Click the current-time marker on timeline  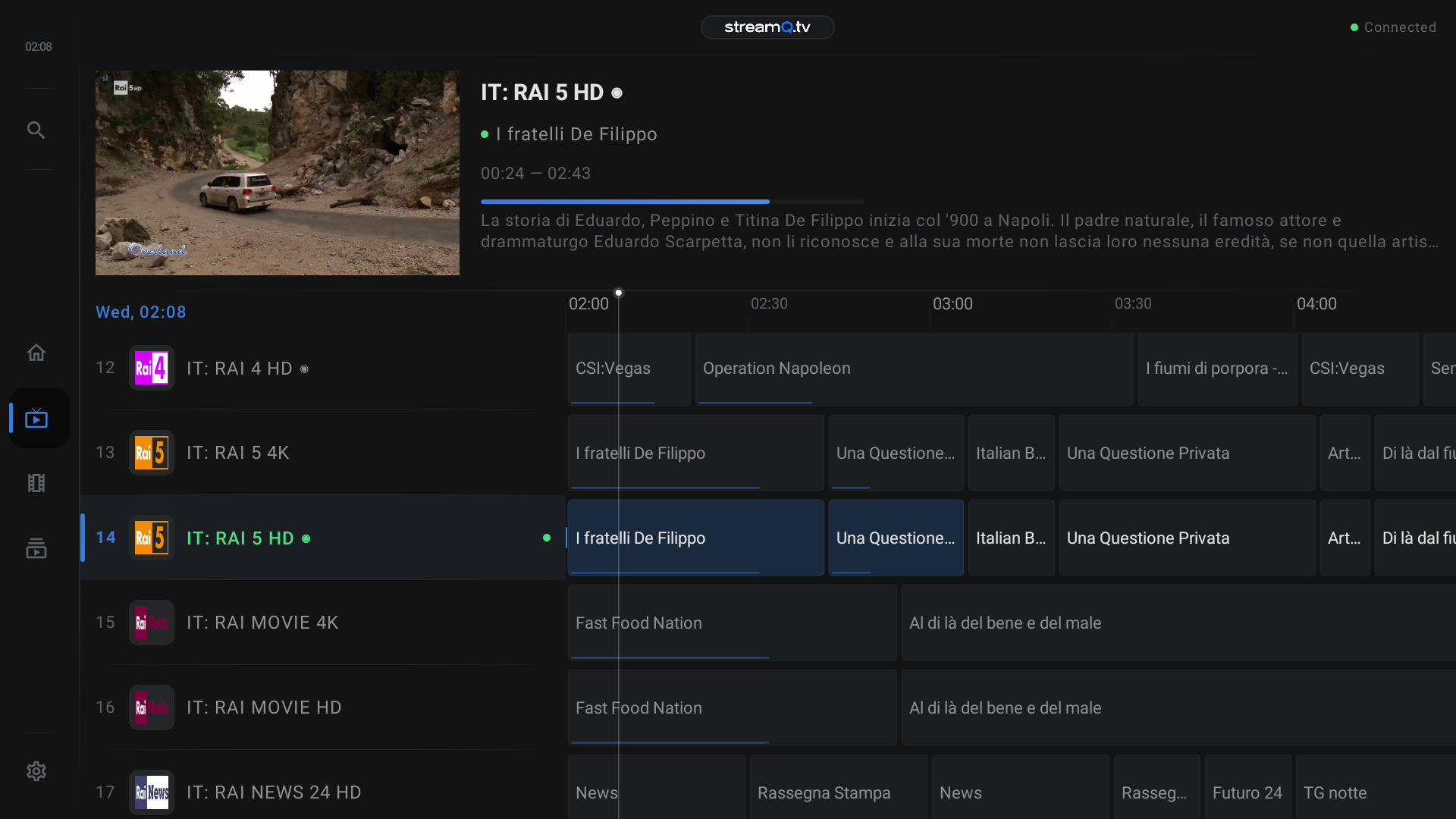618,293
